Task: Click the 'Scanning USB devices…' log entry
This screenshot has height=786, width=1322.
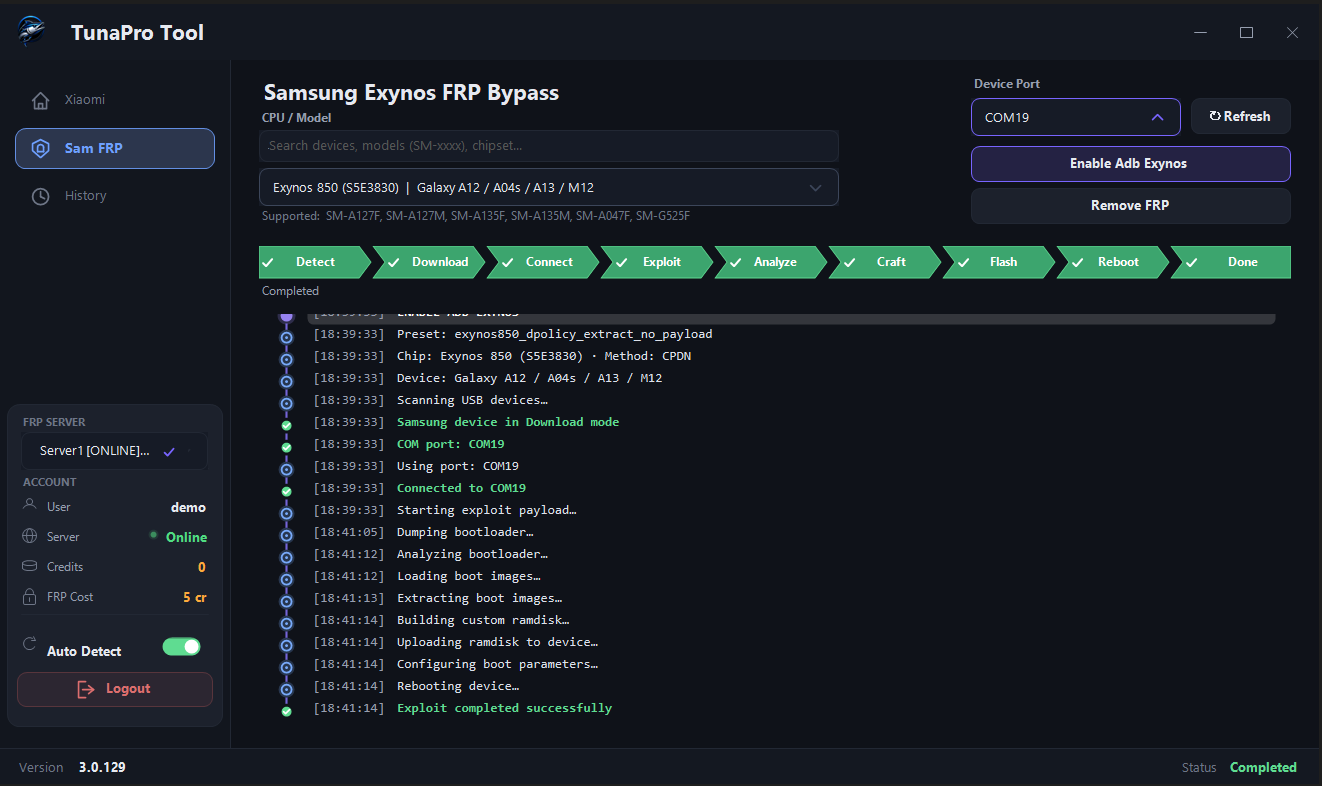Action: point(472,401)
